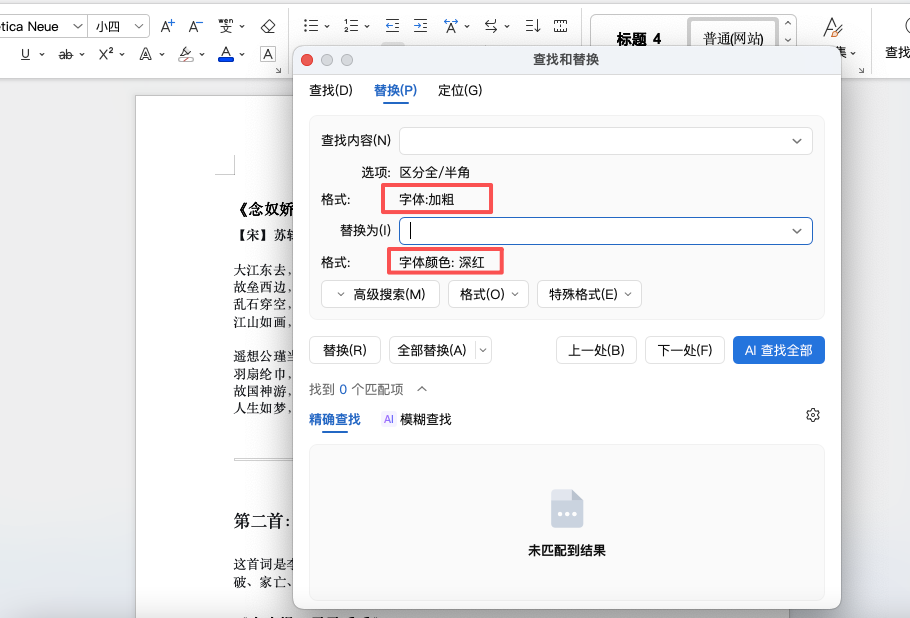Image resolution: width=910 pixels, height=618 pixels.
Task: Switch to 定位(G) tab
Action: coord(460,91)
